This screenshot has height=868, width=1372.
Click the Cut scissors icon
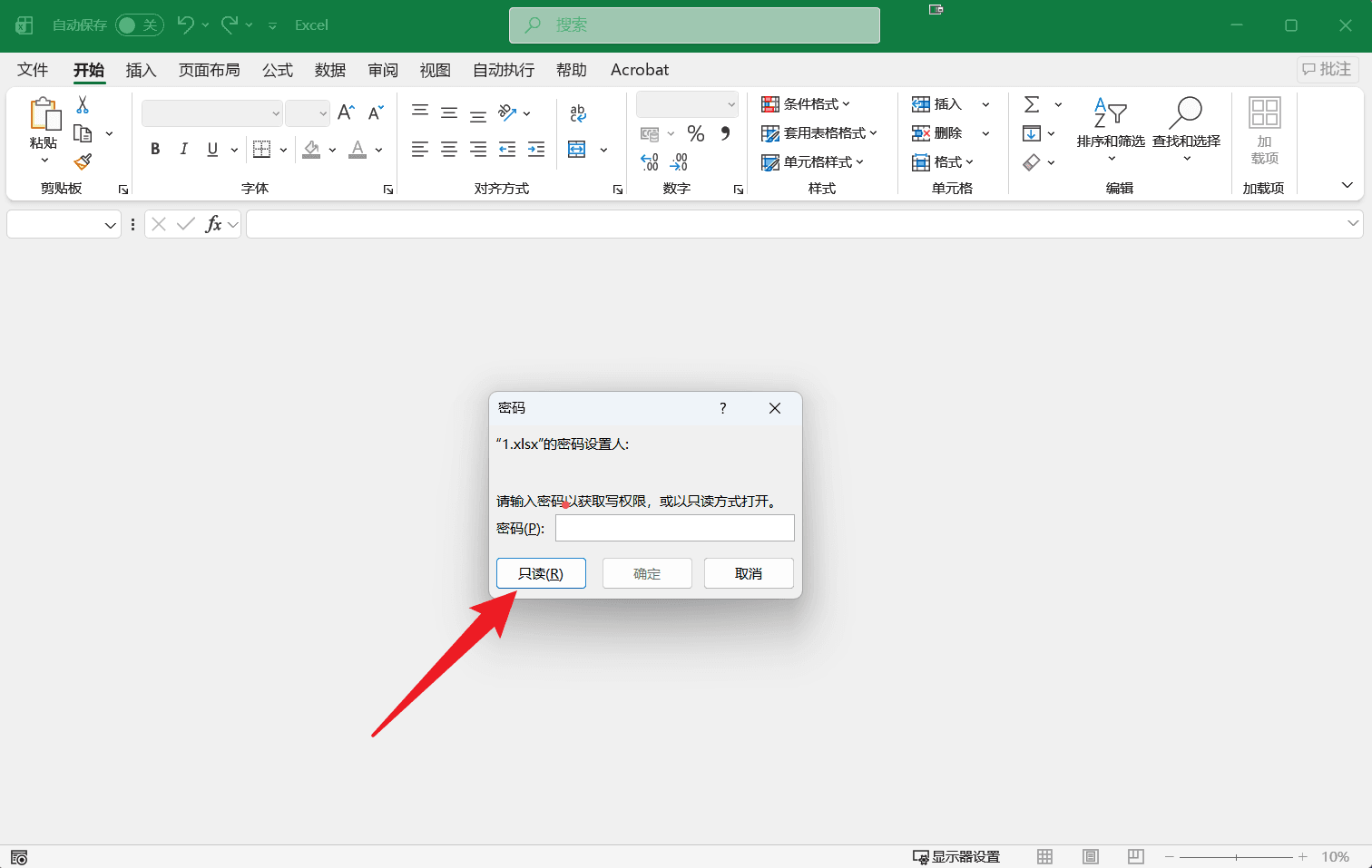(83, 105)
